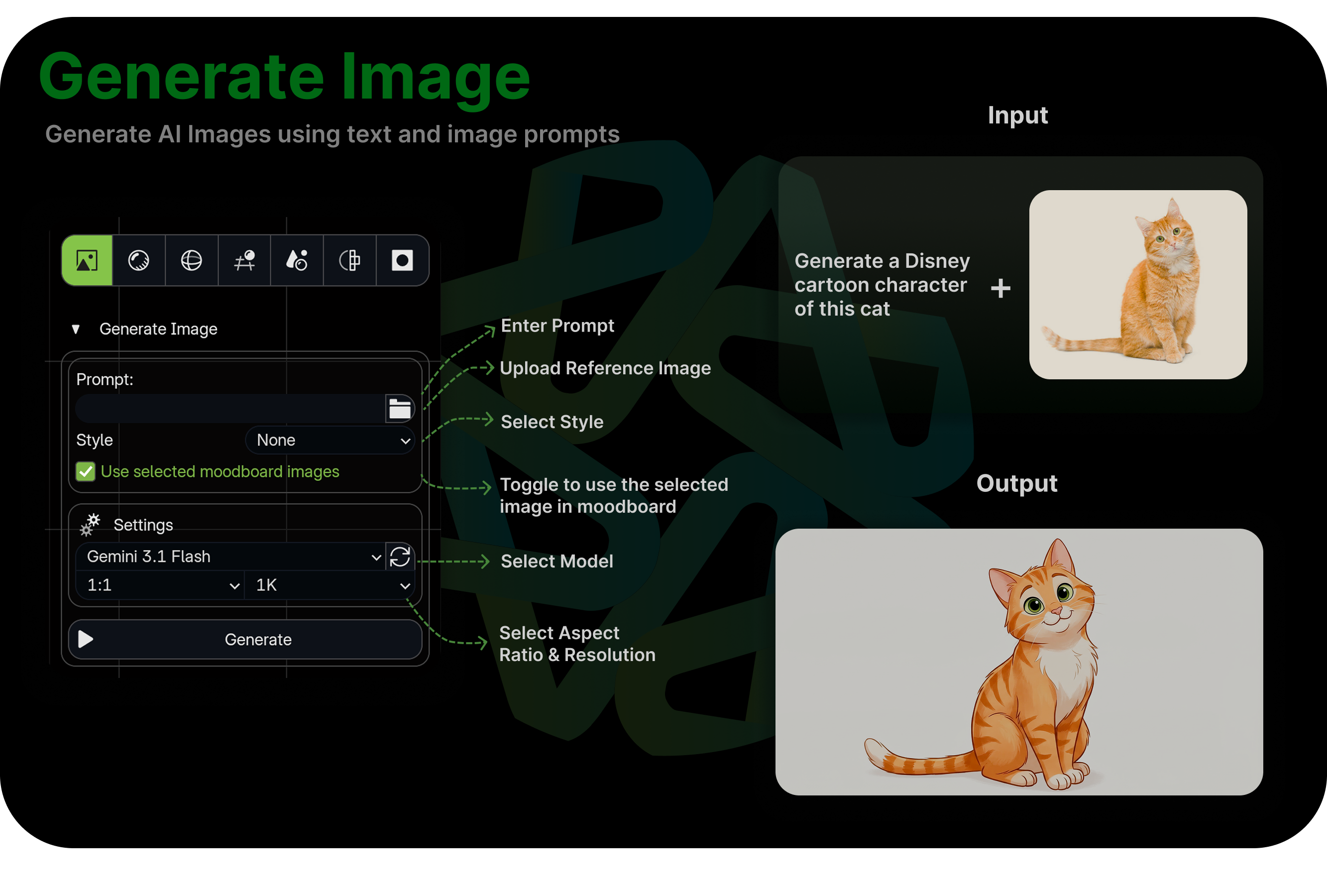The image size is (1327, 896).
Task: Open the table with sphere scene tab
Action: (244, 260)
